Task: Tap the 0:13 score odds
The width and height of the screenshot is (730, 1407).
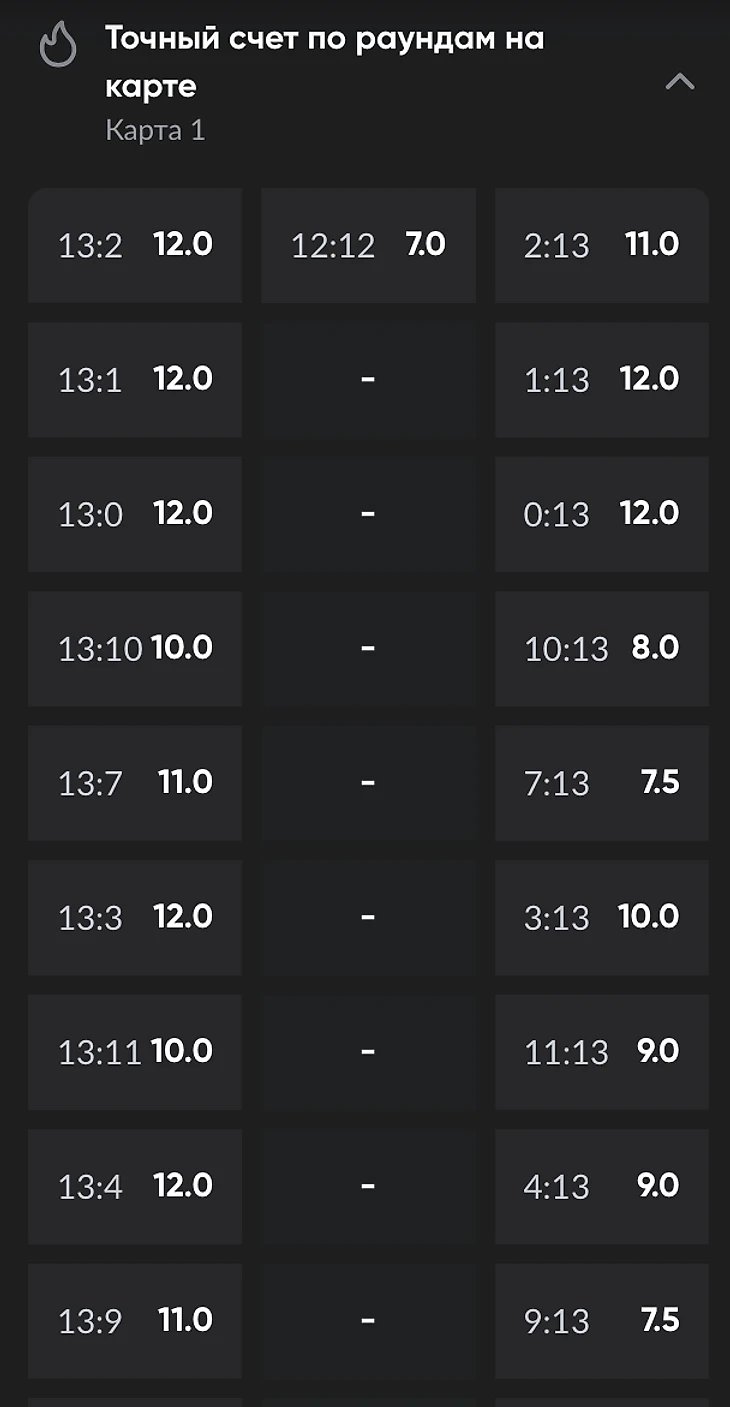Action: 601,514
